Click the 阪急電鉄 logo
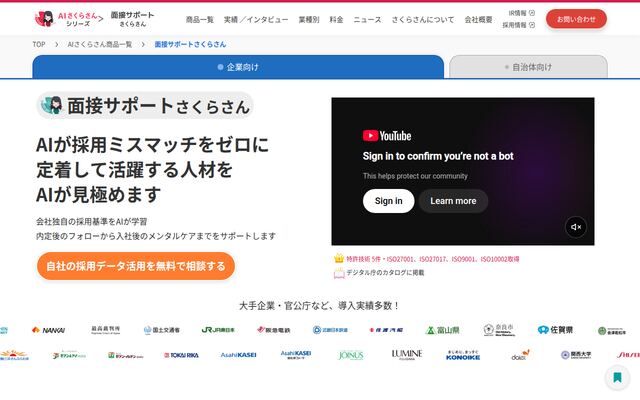The image size is (640, 400). pos(273,330)
